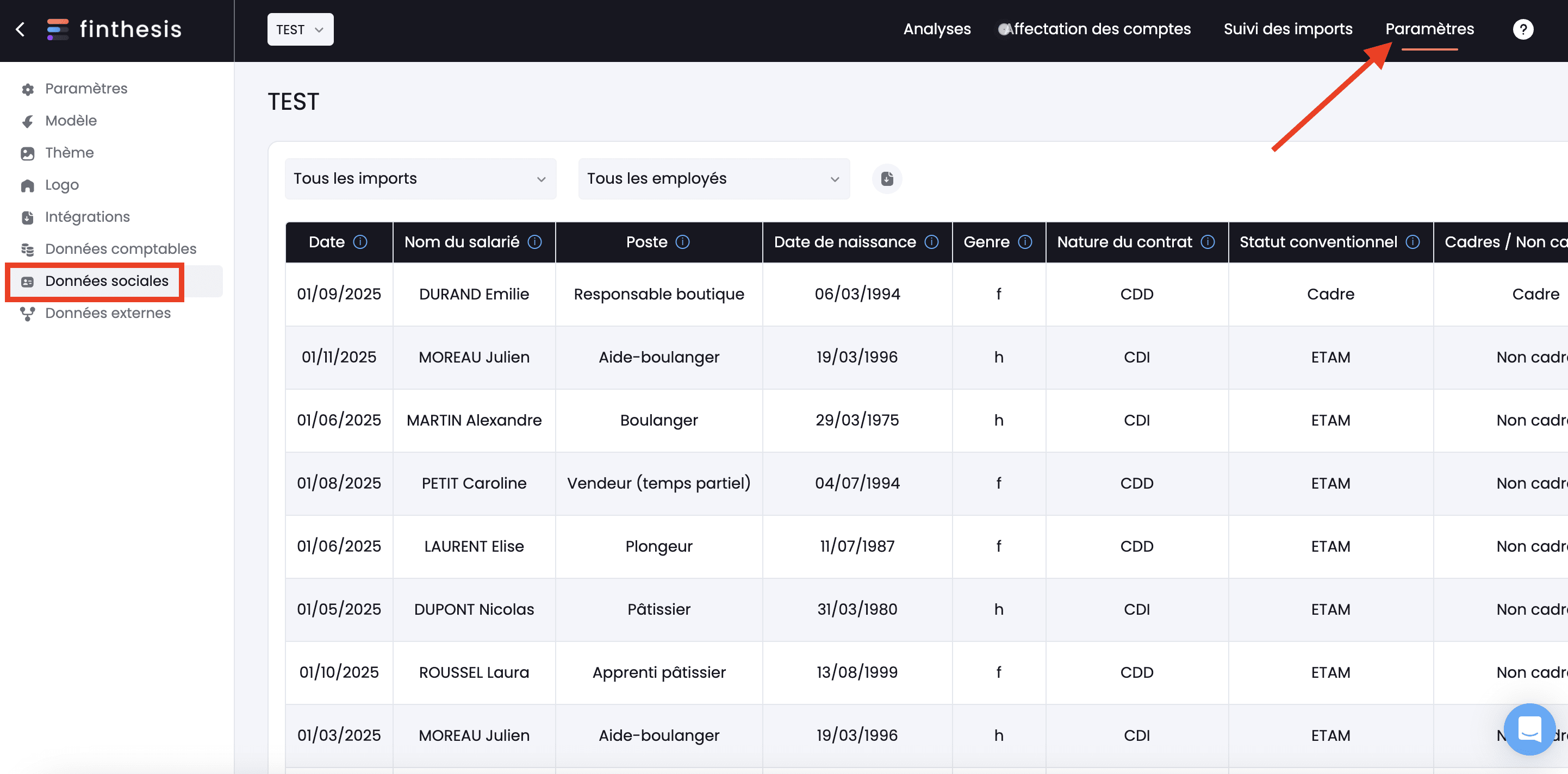1568x774 pixels.
Task: Click info icon beside Date de naissance
Action: coord(931,242)
